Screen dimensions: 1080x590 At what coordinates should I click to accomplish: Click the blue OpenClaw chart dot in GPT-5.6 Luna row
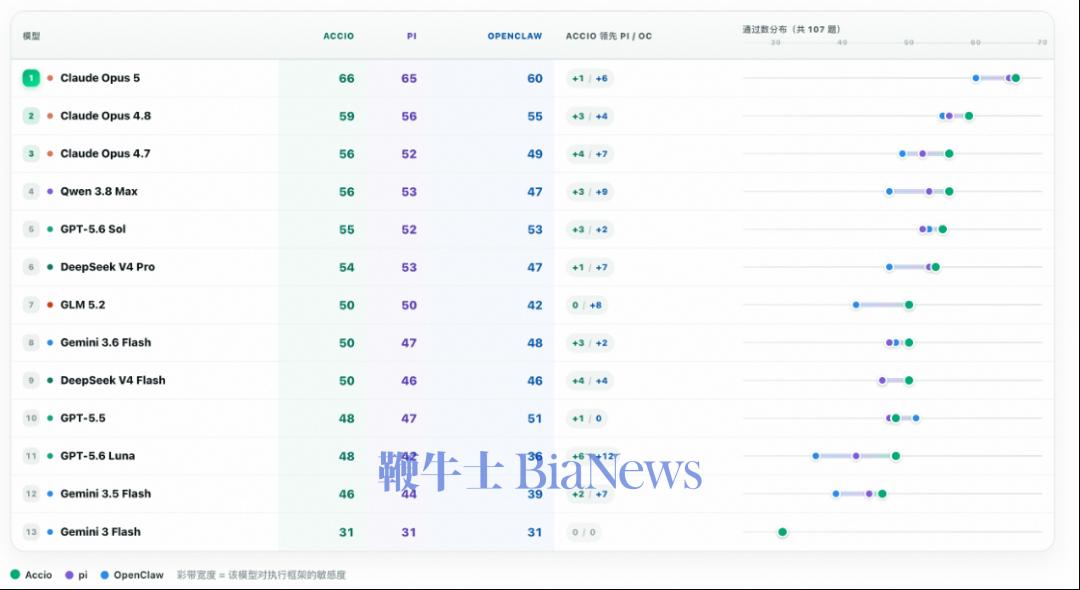pos(816,456)
